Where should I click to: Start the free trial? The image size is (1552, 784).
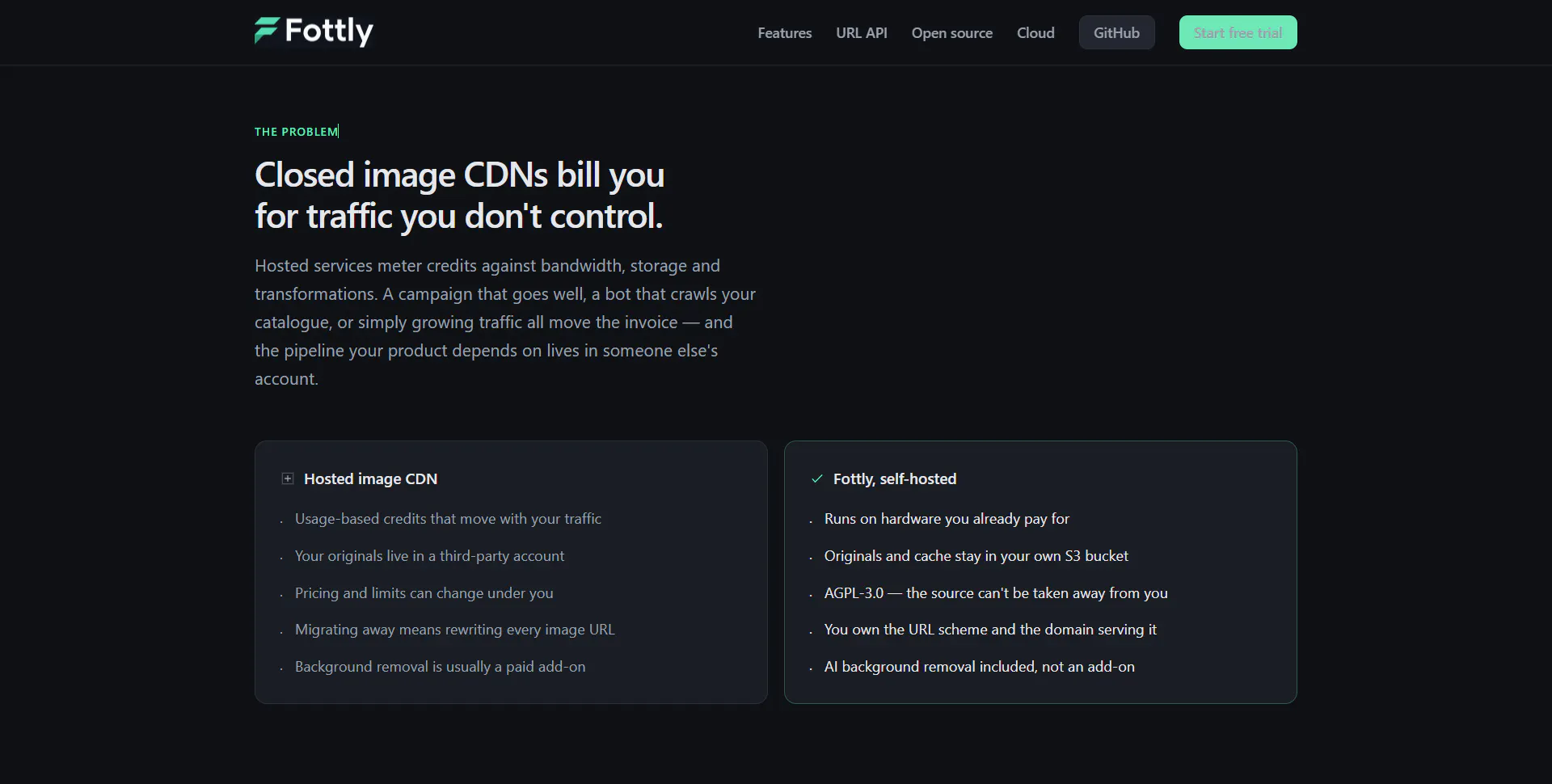[1238, 32]
